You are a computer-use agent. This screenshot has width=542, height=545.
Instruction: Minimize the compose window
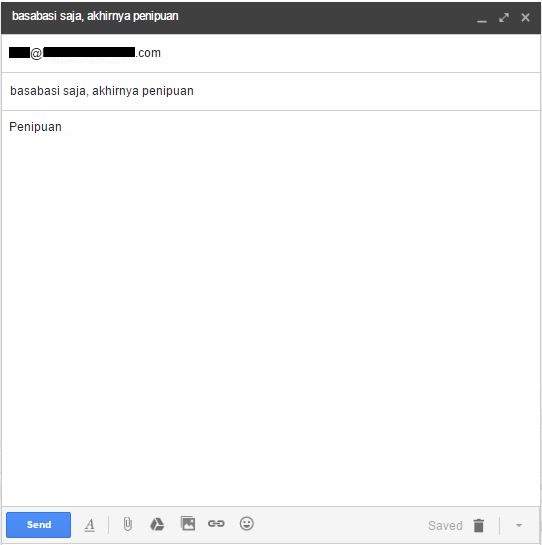click(x=482, y=18)
